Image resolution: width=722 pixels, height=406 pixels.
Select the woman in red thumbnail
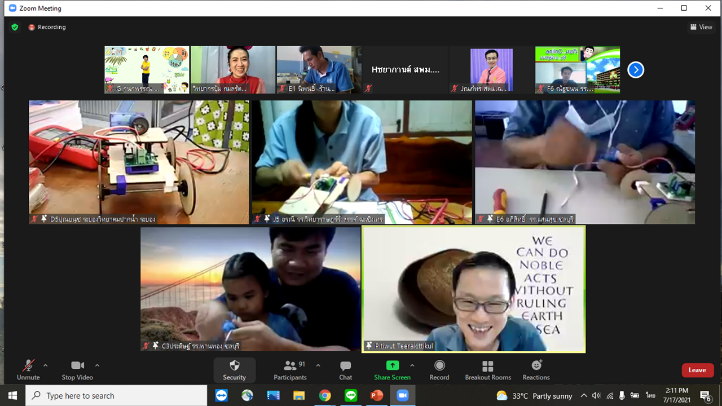[x=233, y=70]
